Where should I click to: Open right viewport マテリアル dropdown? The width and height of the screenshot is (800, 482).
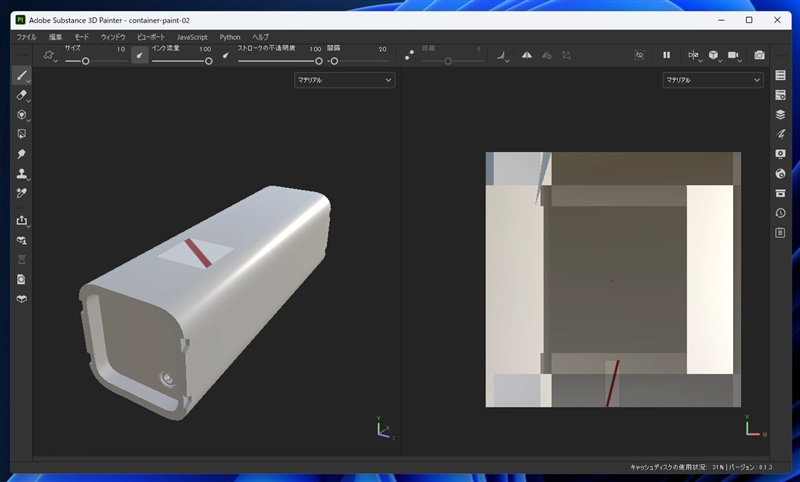coord(713,80)
